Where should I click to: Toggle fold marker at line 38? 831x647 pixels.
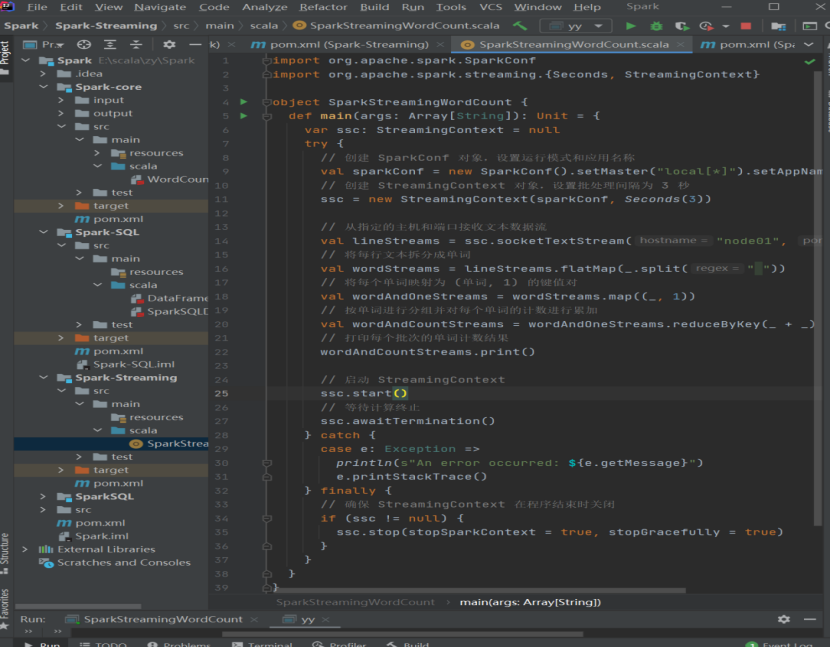tap(267, 574)
